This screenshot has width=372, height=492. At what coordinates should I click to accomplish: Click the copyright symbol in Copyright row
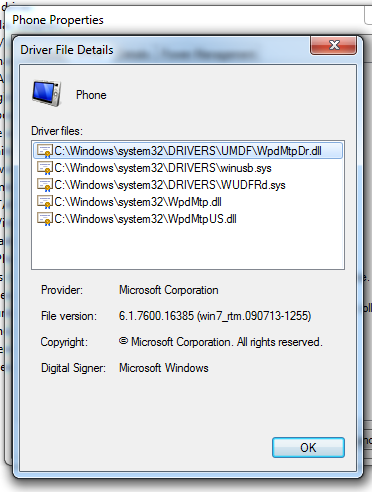[123, 341]
